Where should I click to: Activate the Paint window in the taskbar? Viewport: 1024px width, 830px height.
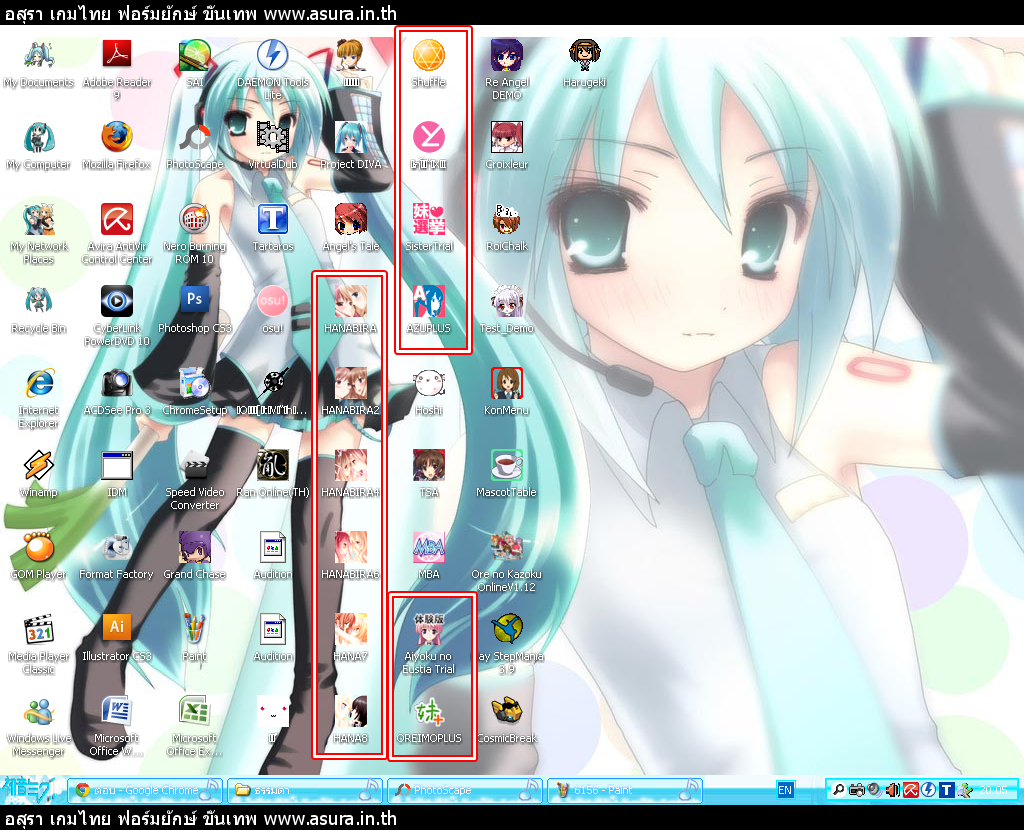[x=624, y=790]
